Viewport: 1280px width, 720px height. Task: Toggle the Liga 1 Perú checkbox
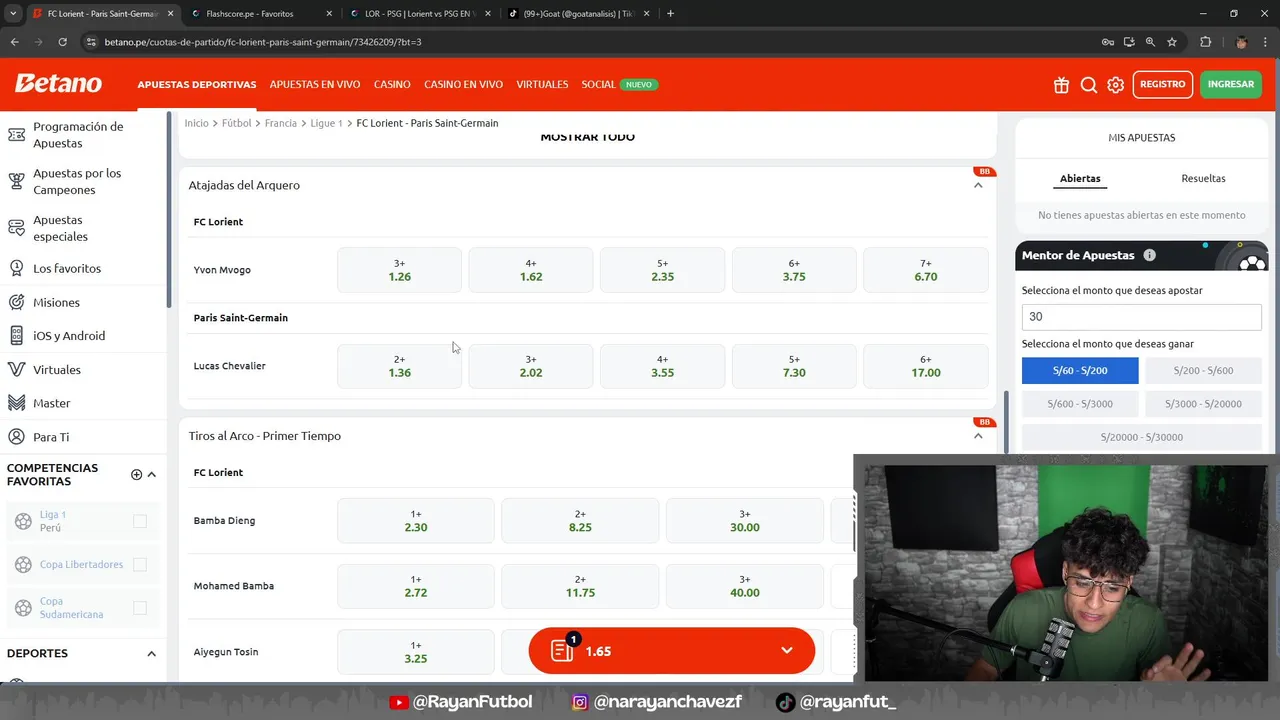tap(140, 521)
